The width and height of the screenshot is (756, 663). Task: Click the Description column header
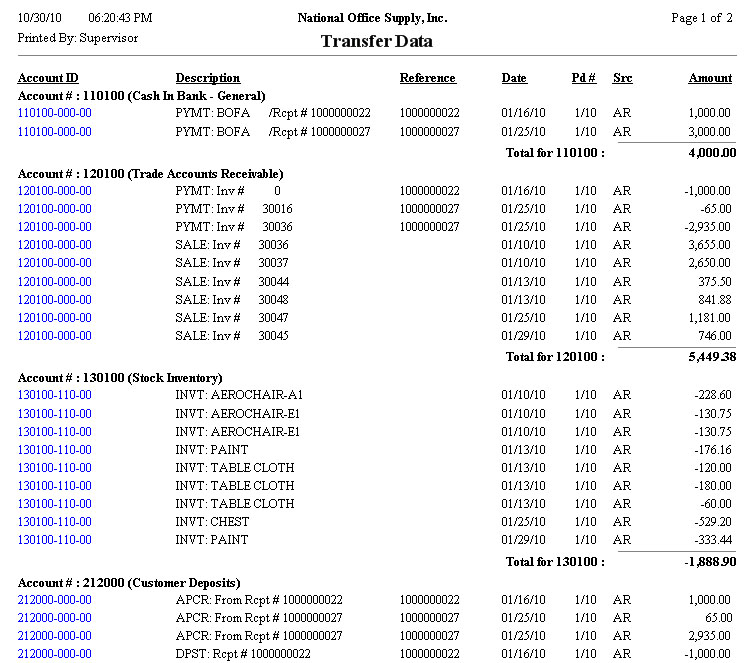pos(208,78)
